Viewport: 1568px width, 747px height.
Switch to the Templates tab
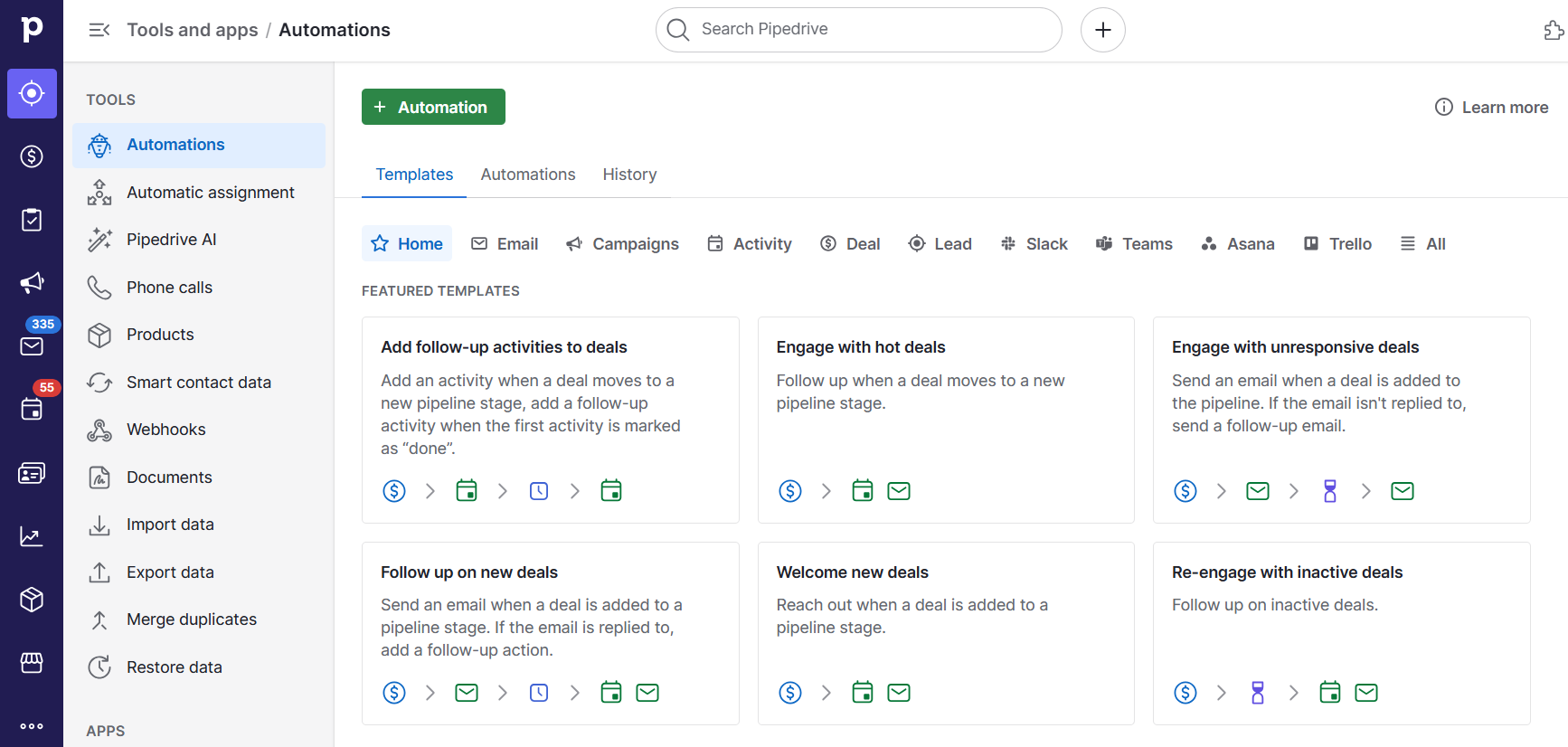point(414,175)
